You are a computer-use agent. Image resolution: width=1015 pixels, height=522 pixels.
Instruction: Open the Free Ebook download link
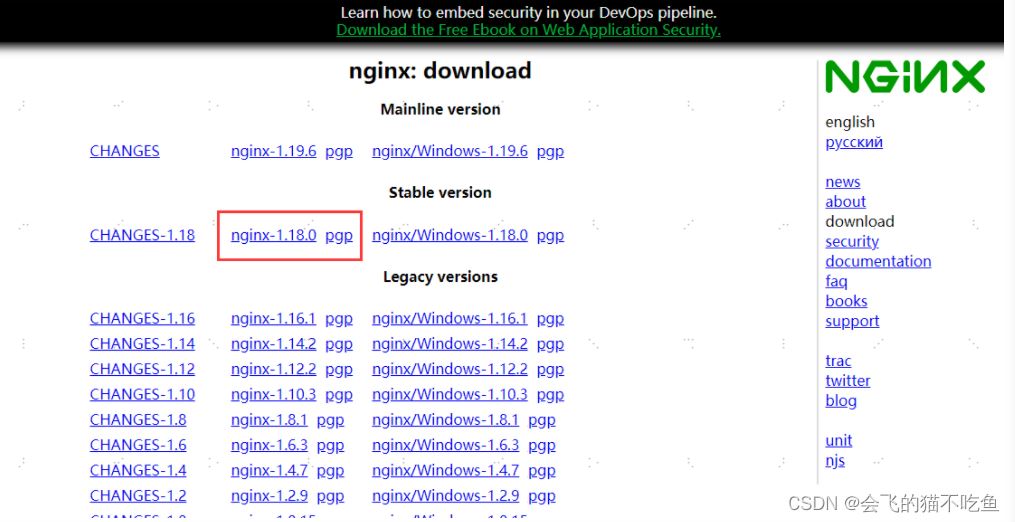click(x=528, y=30)
